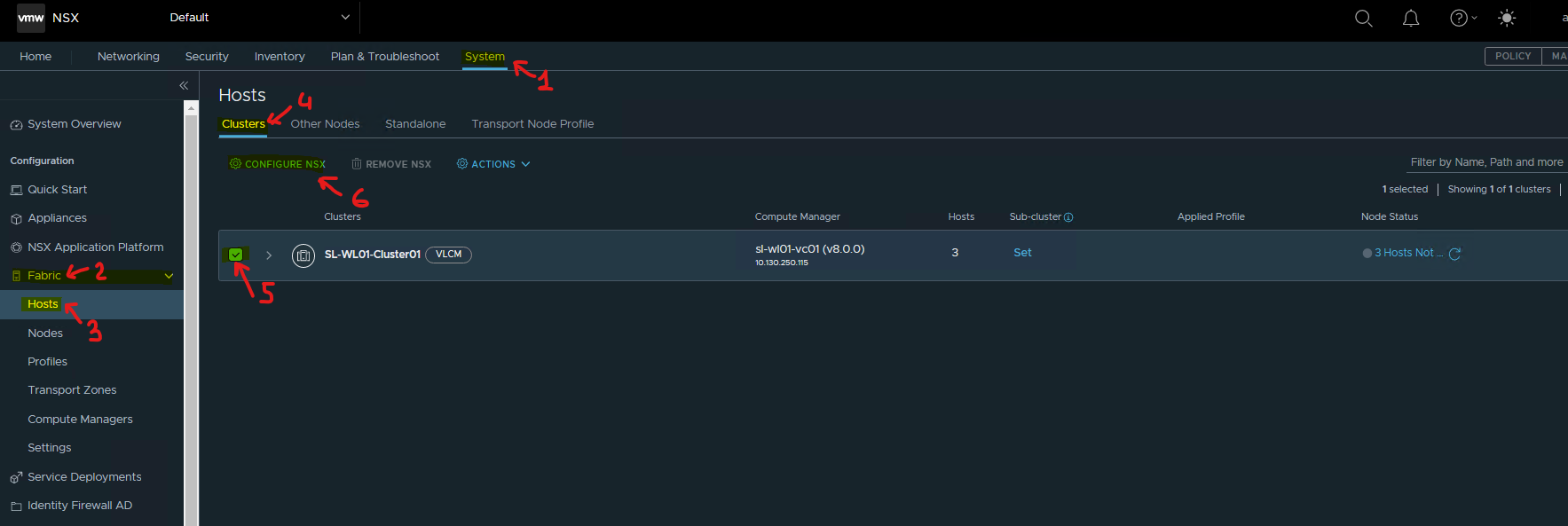This screenshot has height=526, width=1568.
Task: Click the Identity Firewall AD folder icon
Action: [16, 506]
